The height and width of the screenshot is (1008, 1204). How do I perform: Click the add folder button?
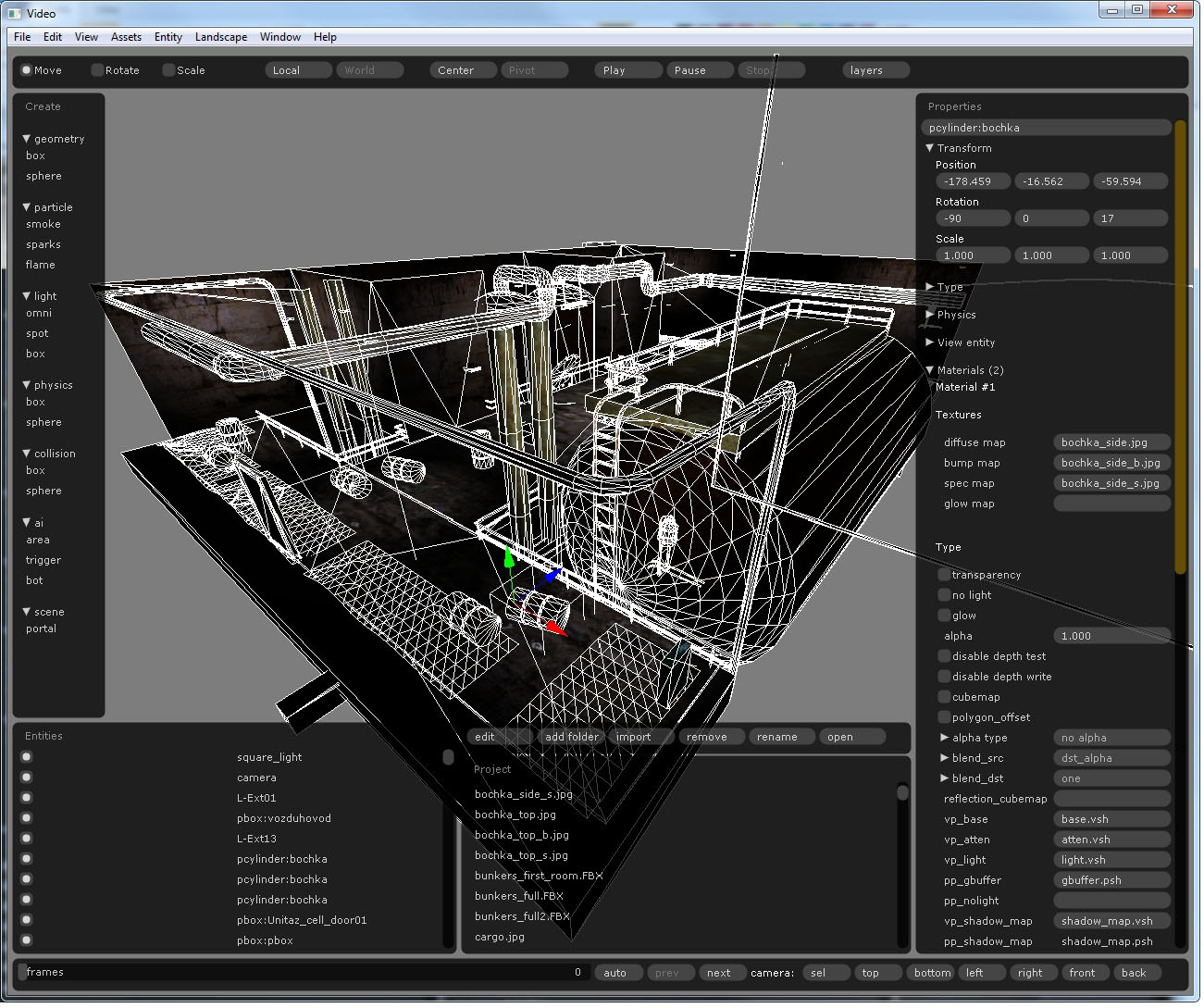(571, 737)
